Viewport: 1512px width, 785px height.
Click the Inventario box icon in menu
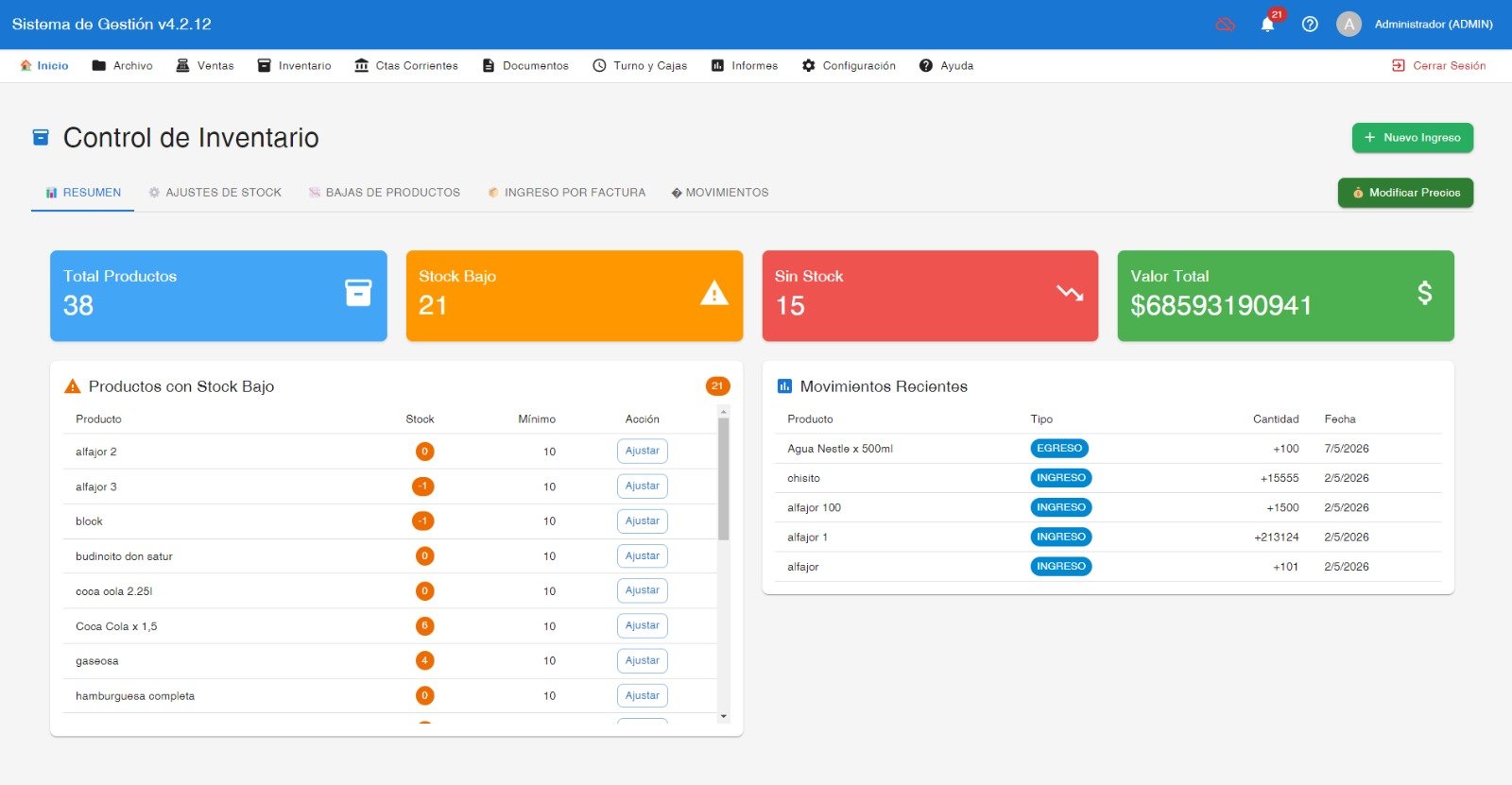click(x=265, y=65)
